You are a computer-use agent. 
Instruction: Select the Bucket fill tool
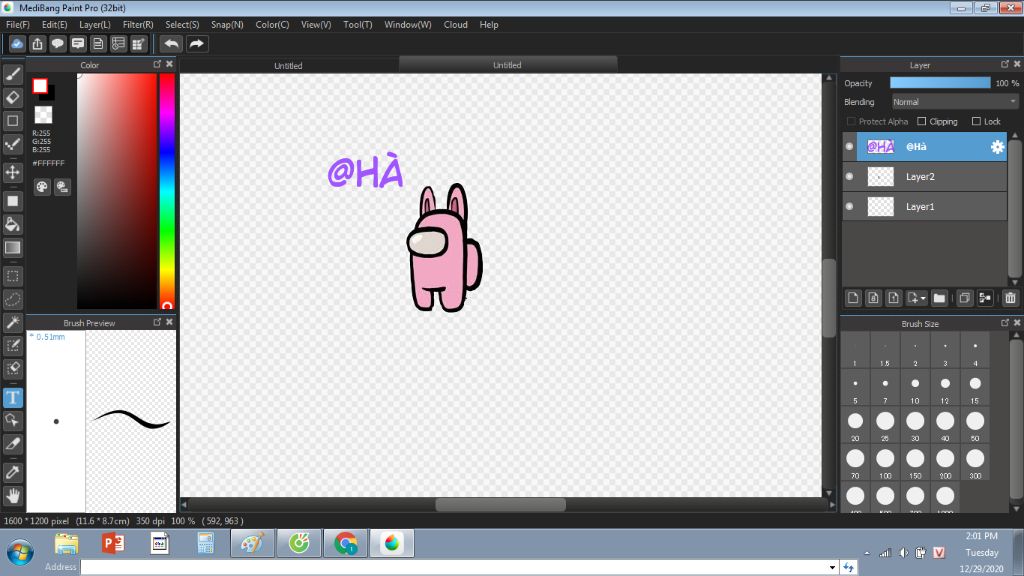click(x=12, y=225)
